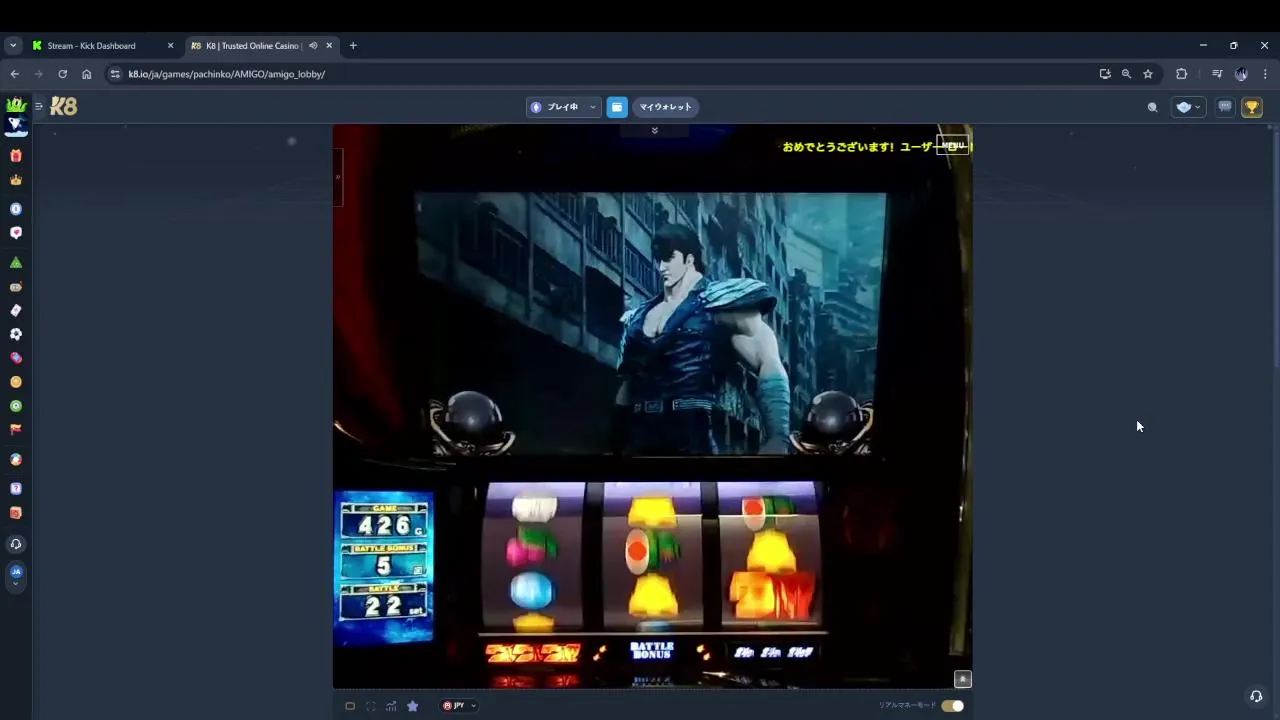The width and height of the screenshot is (1280, 720).
Task: Open the プレイ中 currency dropdown
Action: 563,107
